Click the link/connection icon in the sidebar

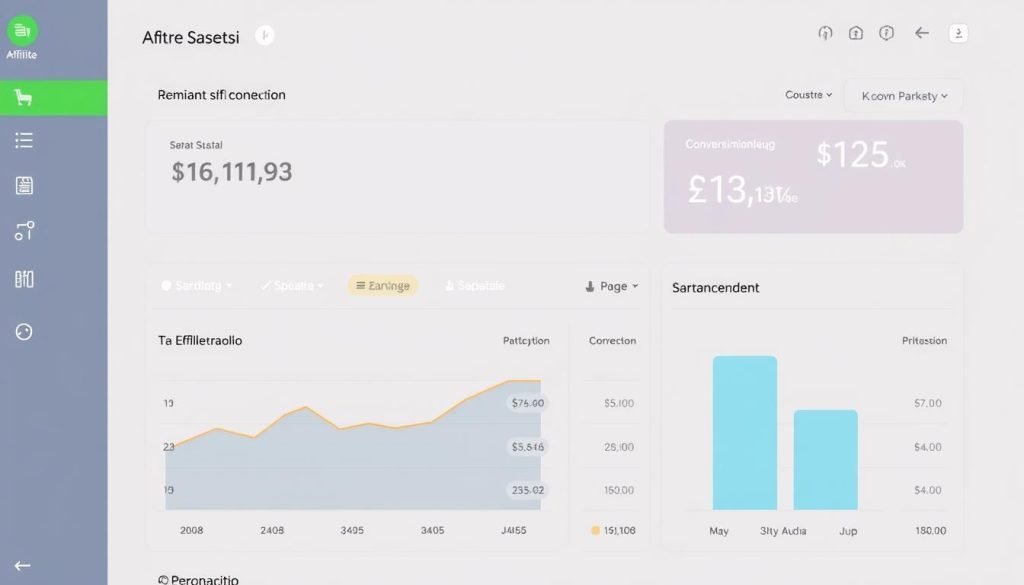(24, 231)
